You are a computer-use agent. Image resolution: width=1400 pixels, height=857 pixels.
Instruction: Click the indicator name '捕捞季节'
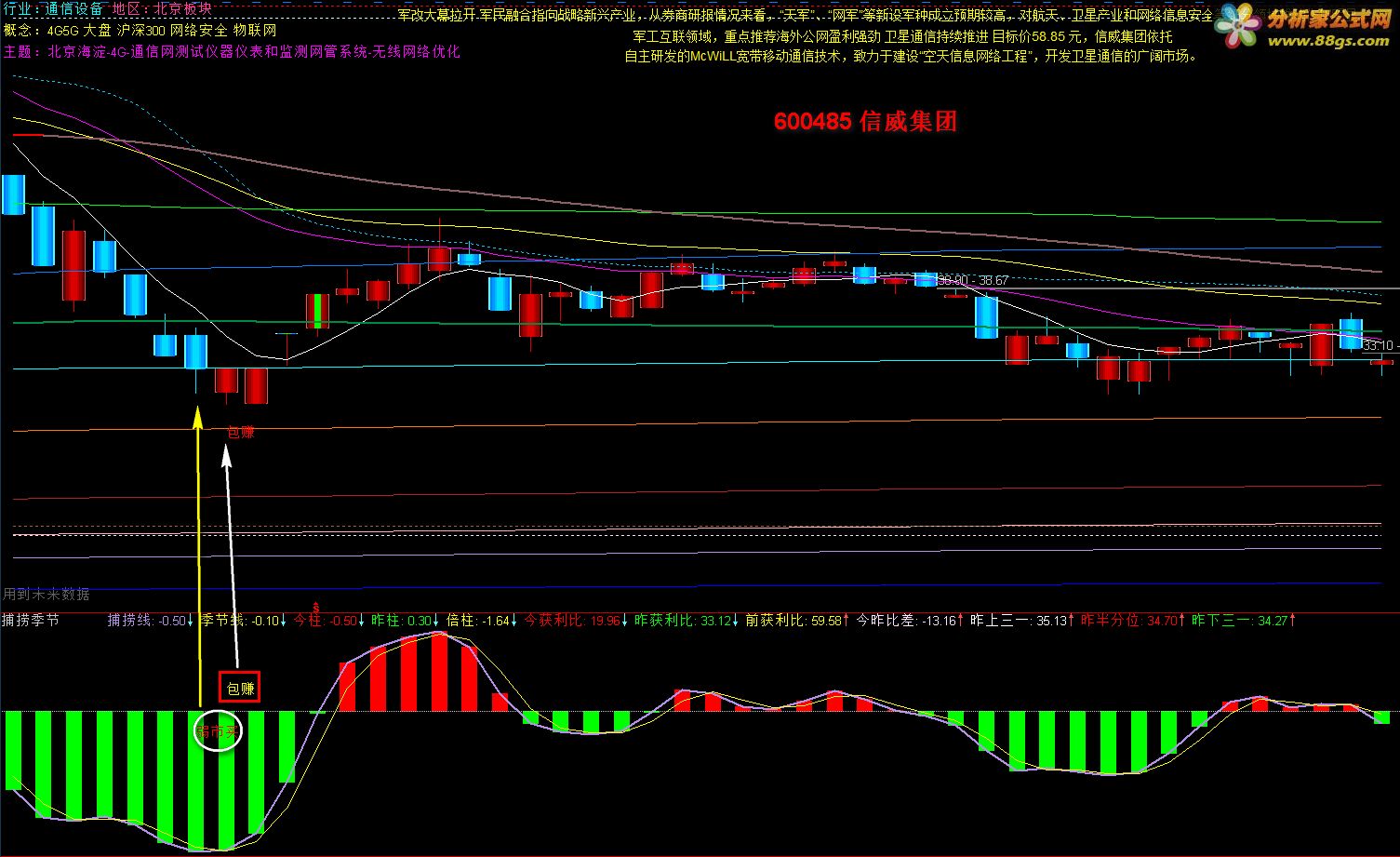(x=31, y=620)
